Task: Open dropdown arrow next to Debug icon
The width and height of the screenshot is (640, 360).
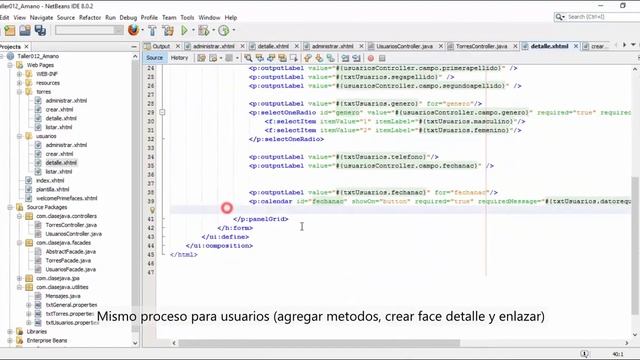Action: point(213,30)
